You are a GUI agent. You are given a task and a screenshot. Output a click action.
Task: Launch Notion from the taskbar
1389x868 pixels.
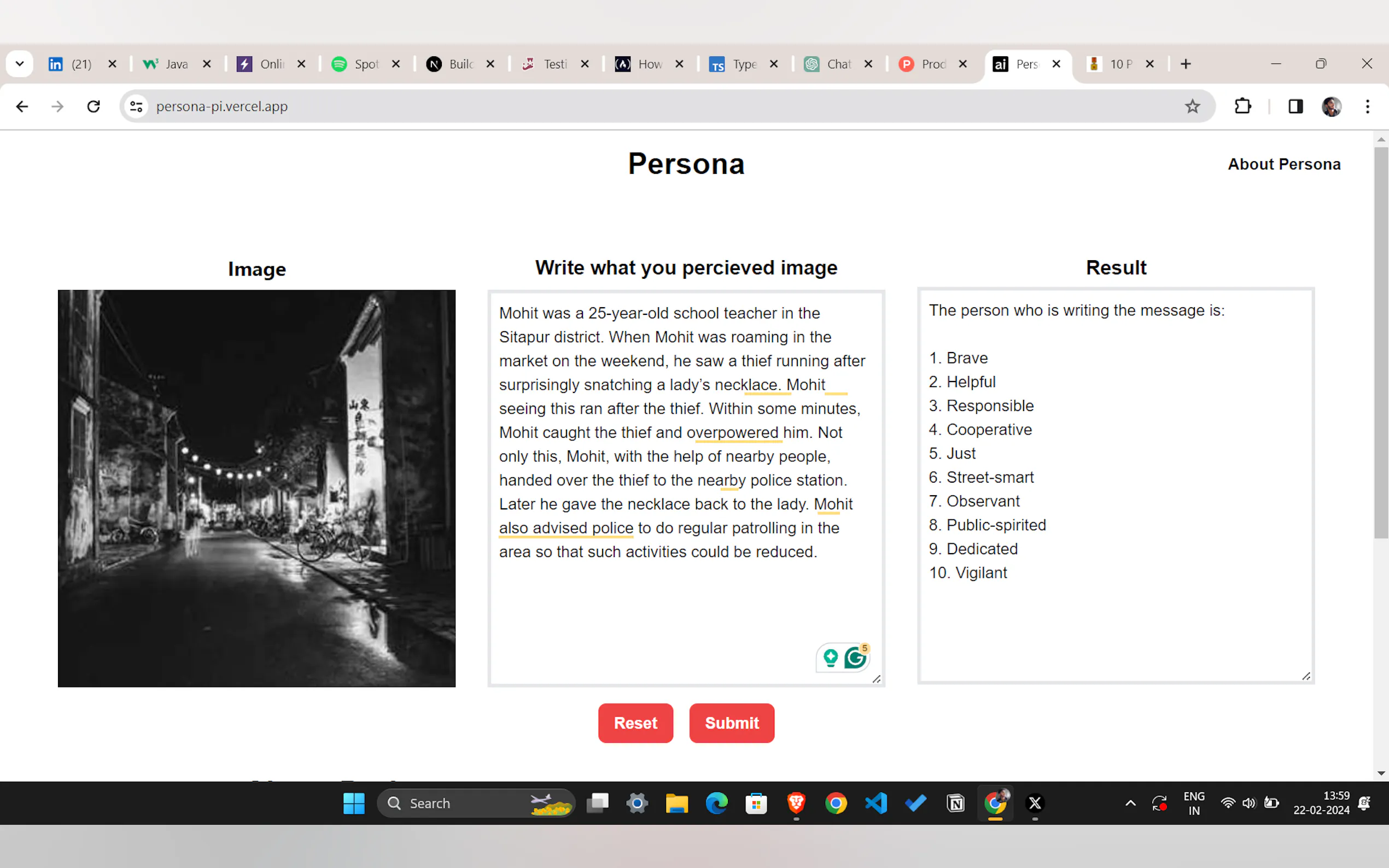(x=955, y=803)
